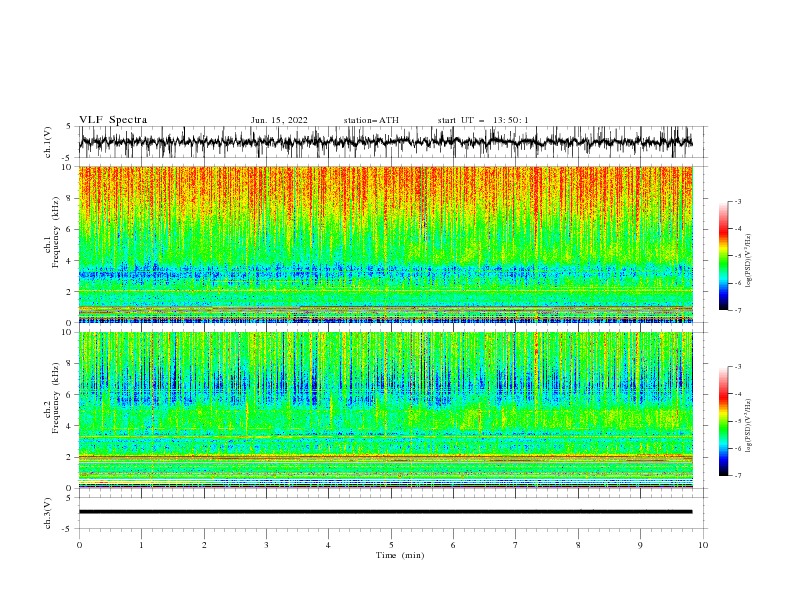Select the date 'Jun. 15, 2022'
This screenshot has height=612, width=792.
point(279,120)
